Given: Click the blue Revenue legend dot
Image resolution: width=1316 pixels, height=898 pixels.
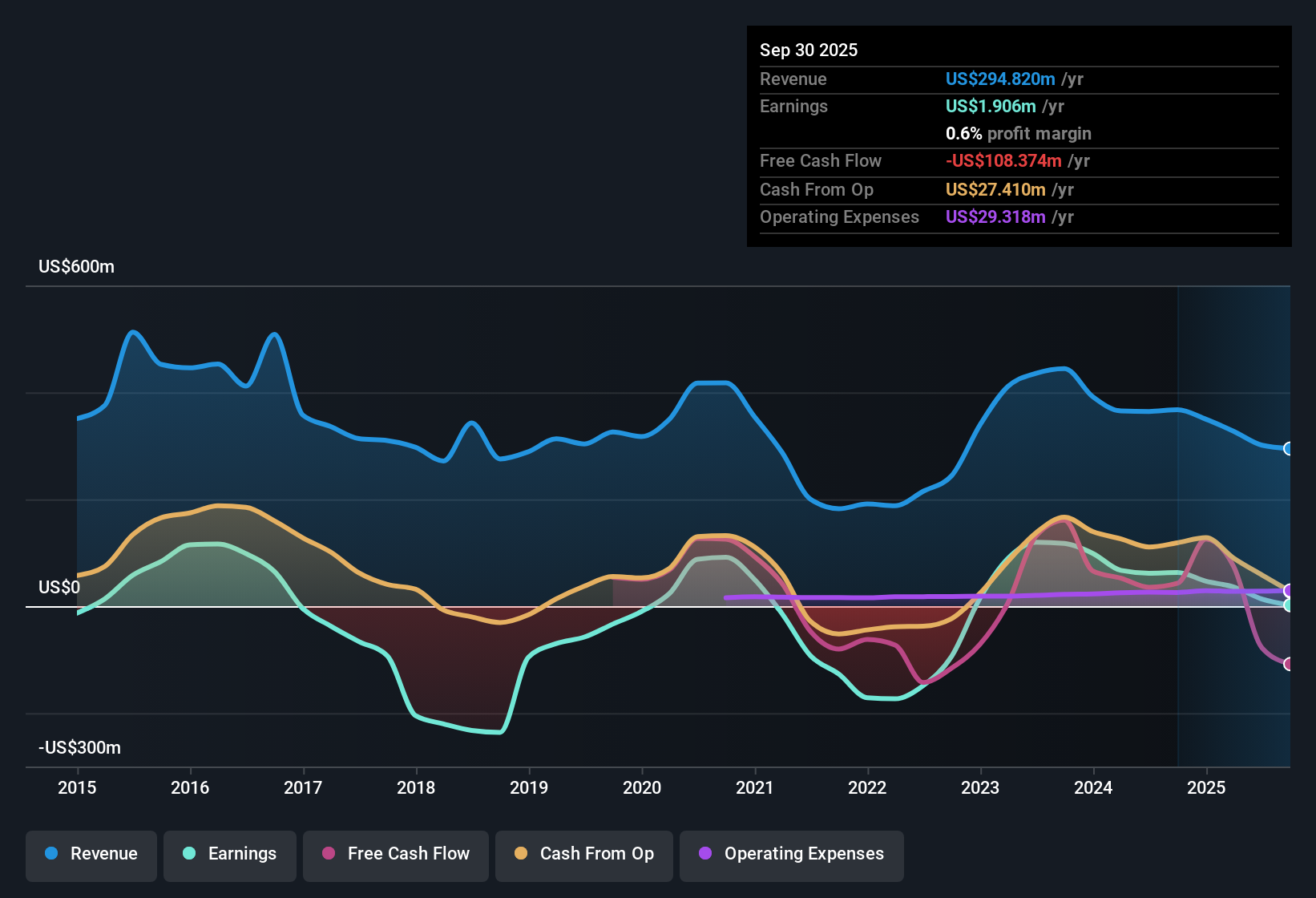Looking at the screenshot, I should click(50, 854).
